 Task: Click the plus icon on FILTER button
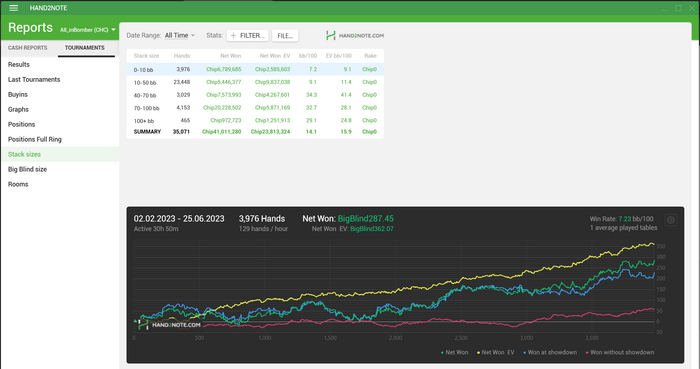click(233, 36)
